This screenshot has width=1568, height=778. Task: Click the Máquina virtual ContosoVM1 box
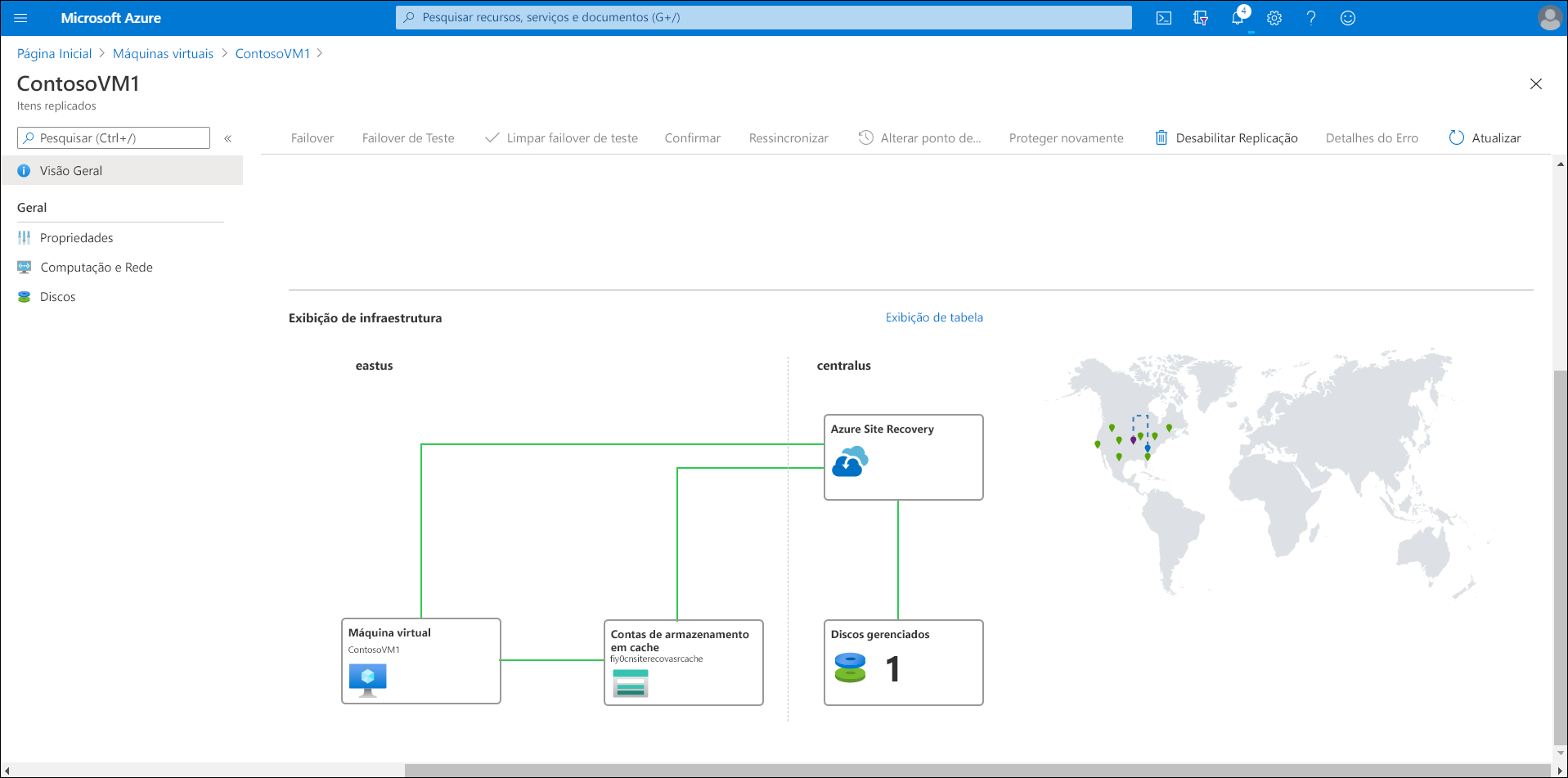point(421,661)
